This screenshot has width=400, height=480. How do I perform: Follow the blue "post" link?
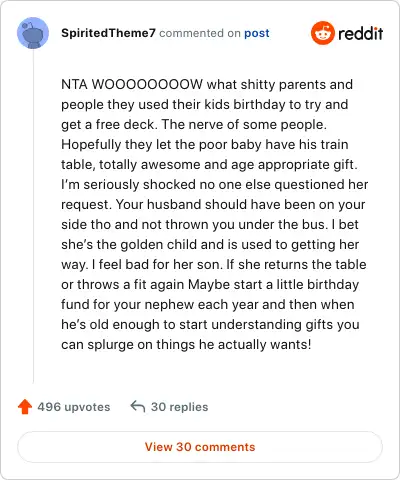257,33
